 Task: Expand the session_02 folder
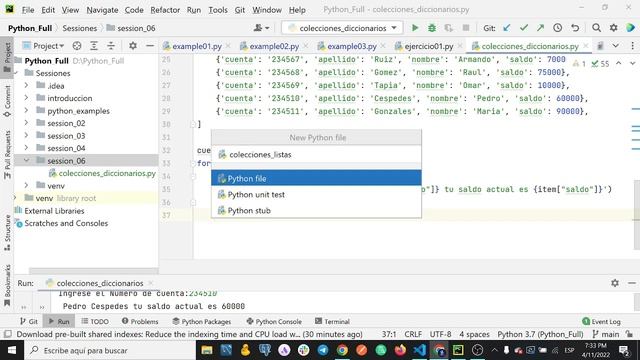[27, 123]
